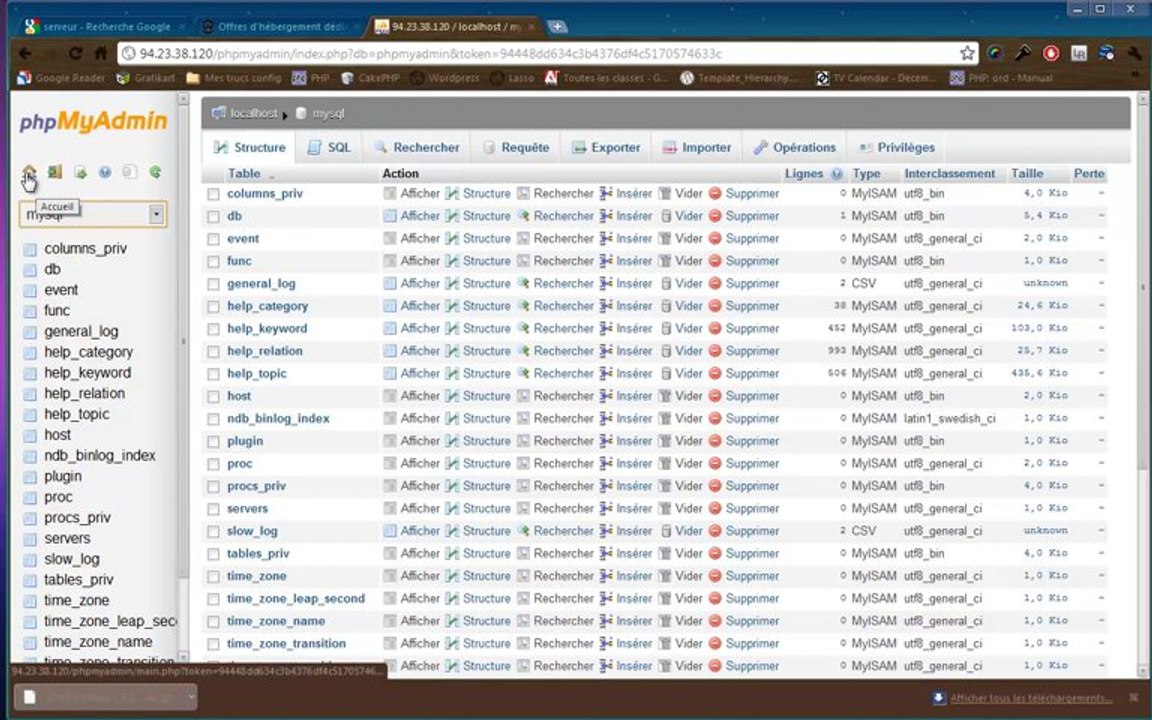Viewport: 1152px width, 720px height.
Task: Check the func table checkbox
Action: click(x=213, y=262)
